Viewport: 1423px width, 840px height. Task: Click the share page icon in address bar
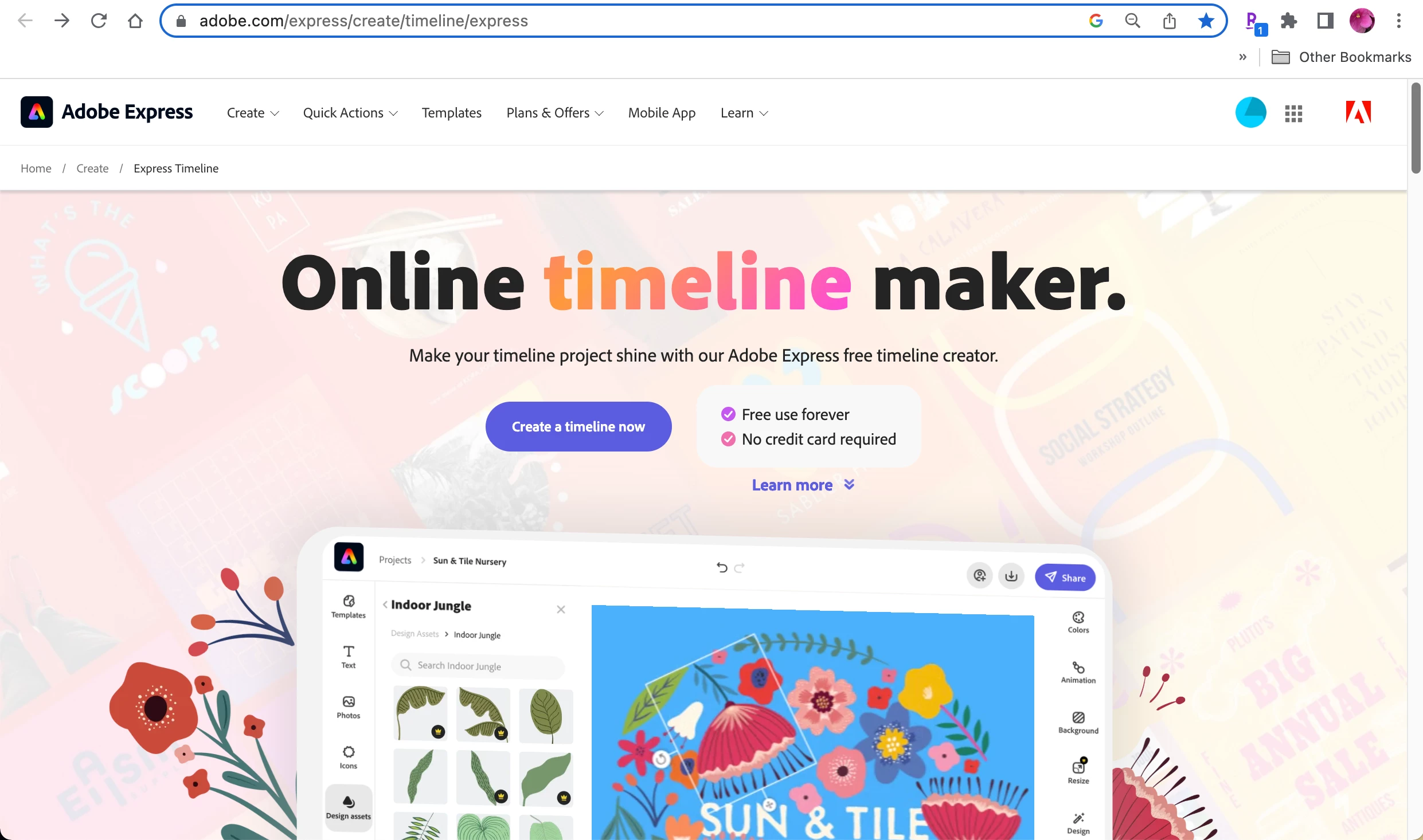click(1170, 21)
